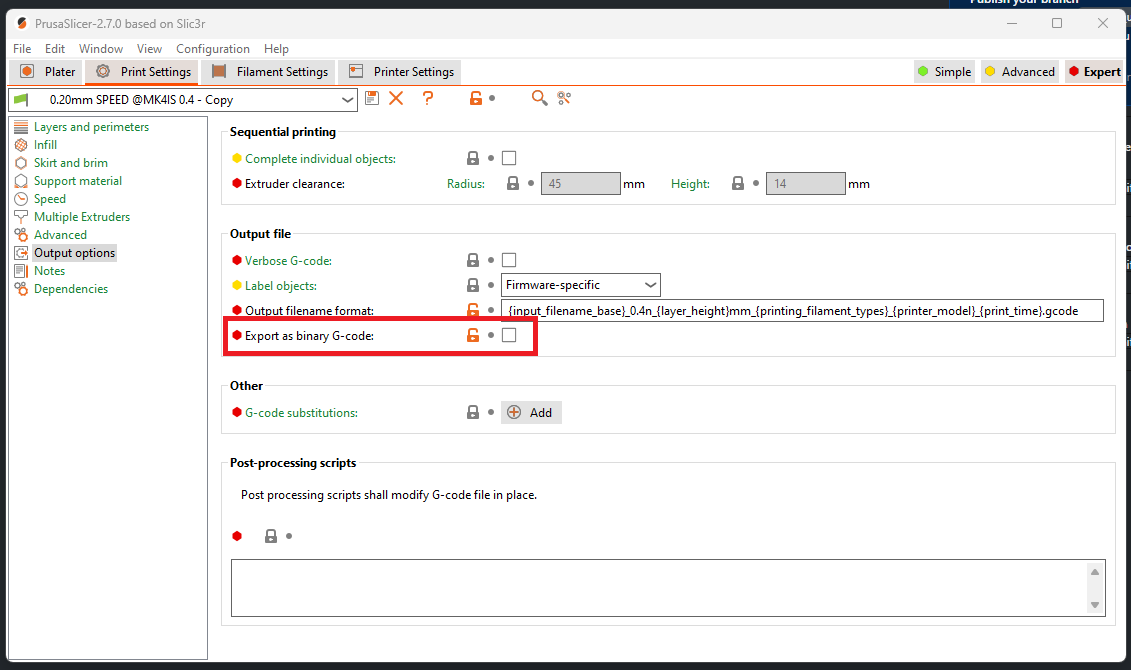Viewport: 1131px width, 670px height.
Task: Click the Extruder clearance Radius field
Action: click(x=581, y=183)
